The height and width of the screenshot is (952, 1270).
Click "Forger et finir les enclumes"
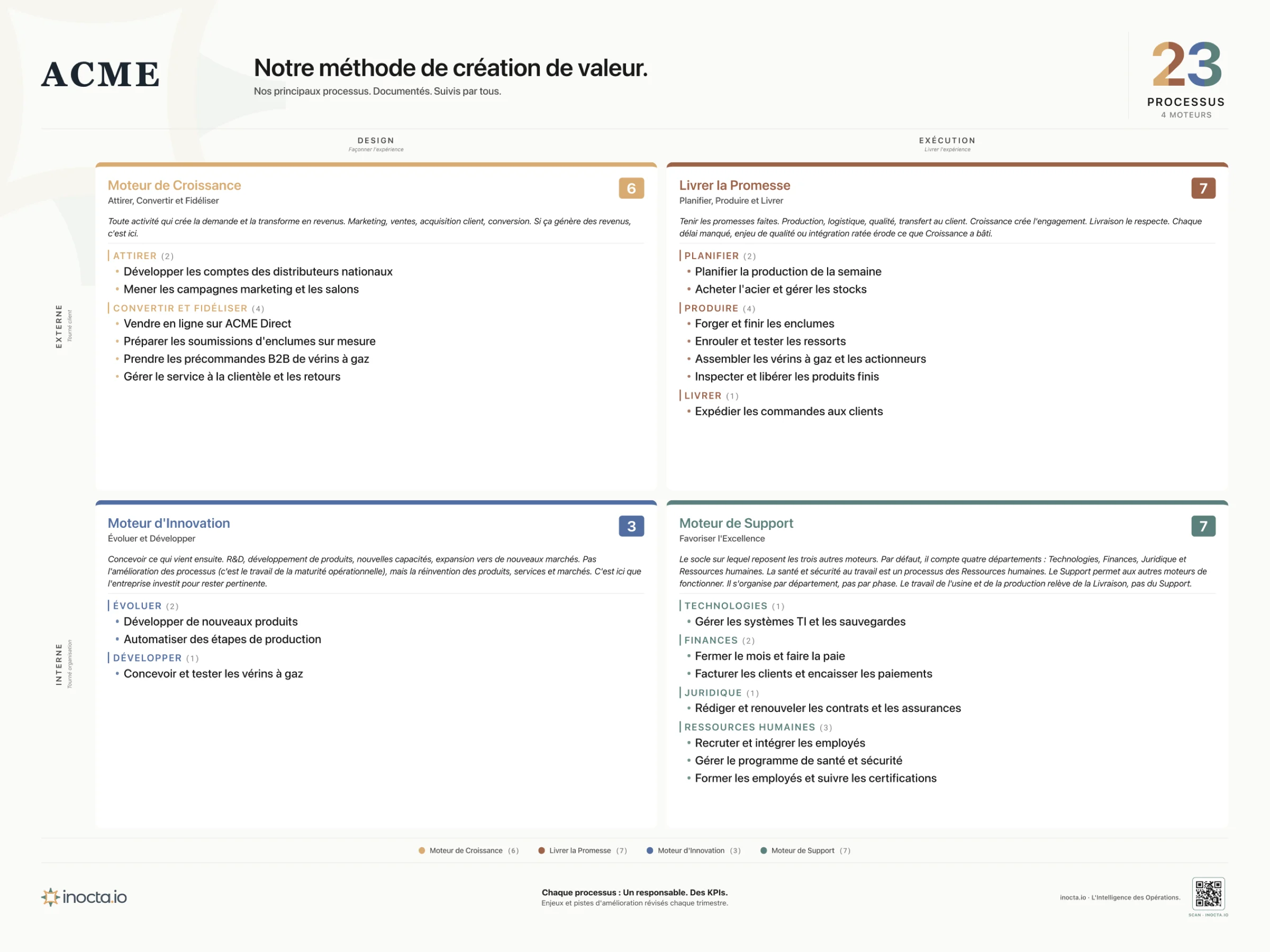tap(764, 324)
